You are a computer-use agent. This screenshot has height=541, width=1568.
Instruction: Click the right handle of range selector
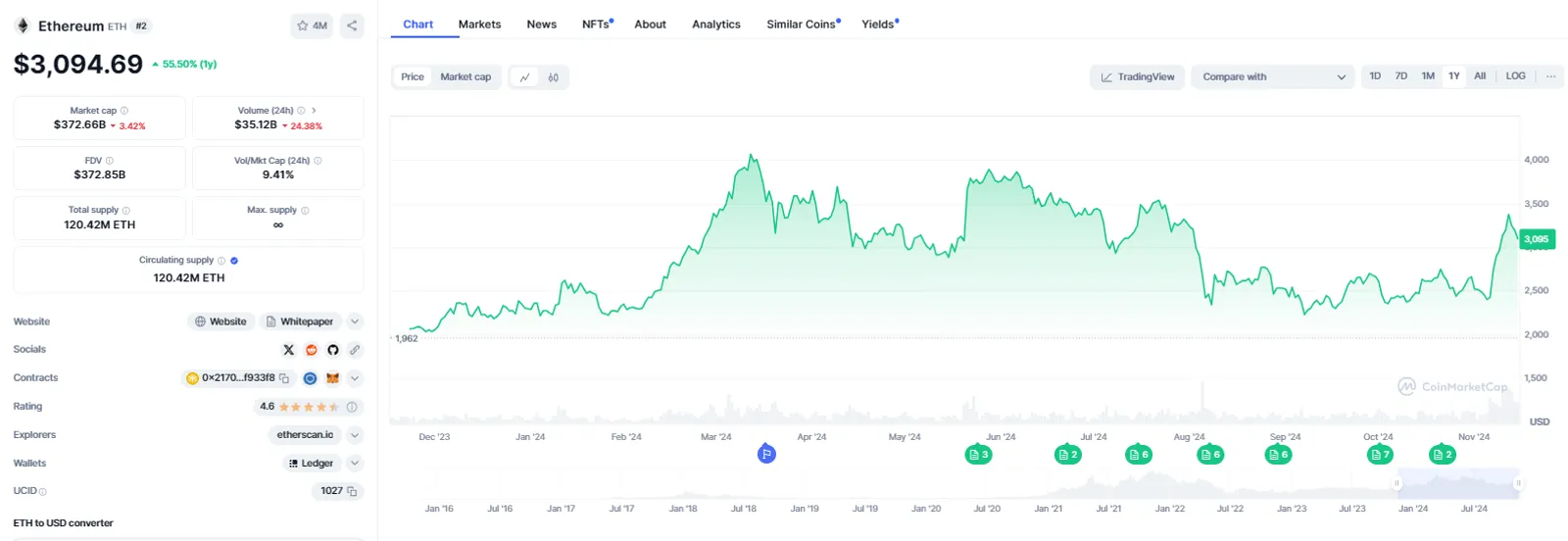click(1518, 483)
